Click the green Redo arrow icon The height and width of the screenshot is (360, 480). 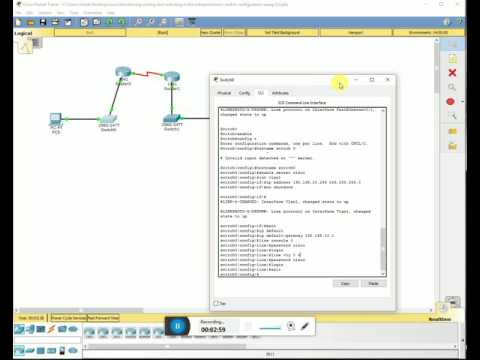pos(122,22)
